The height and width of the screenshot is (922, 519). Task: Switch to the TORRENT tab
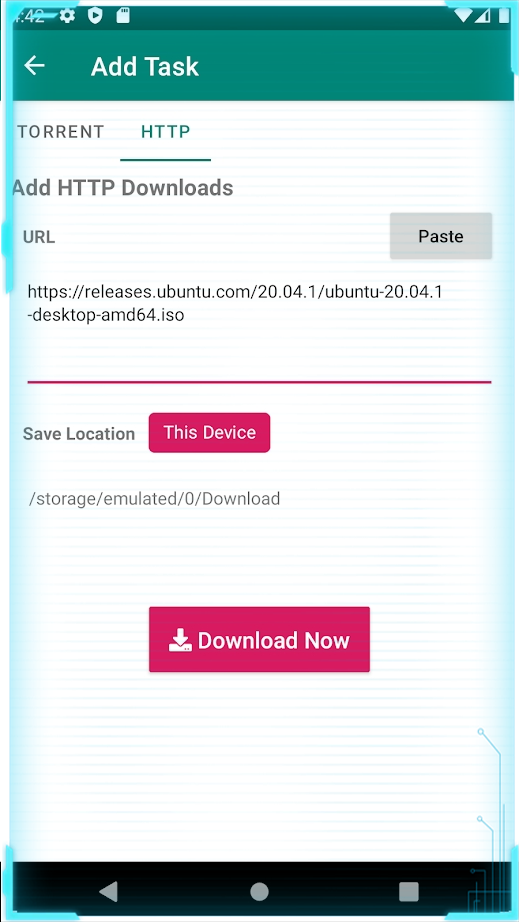pos(61,132)
